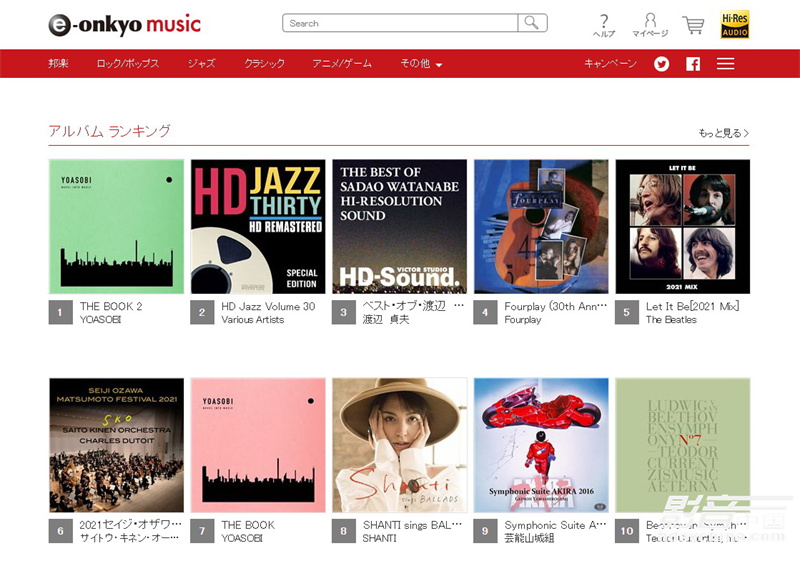Open SHANTI sings Ballads album cover
Viewport: 800px width, 581px height.
coord(399,445)
